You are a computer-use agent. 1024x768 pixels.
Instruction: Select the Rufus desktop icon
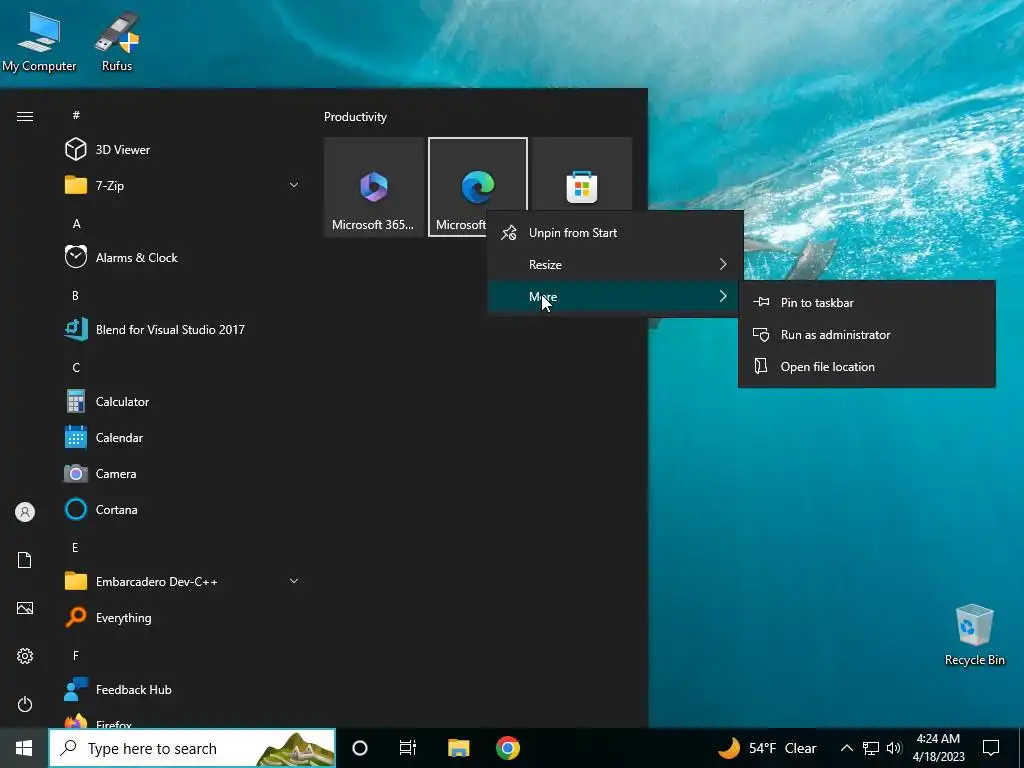pyautogui.click(x=117, y=42)
